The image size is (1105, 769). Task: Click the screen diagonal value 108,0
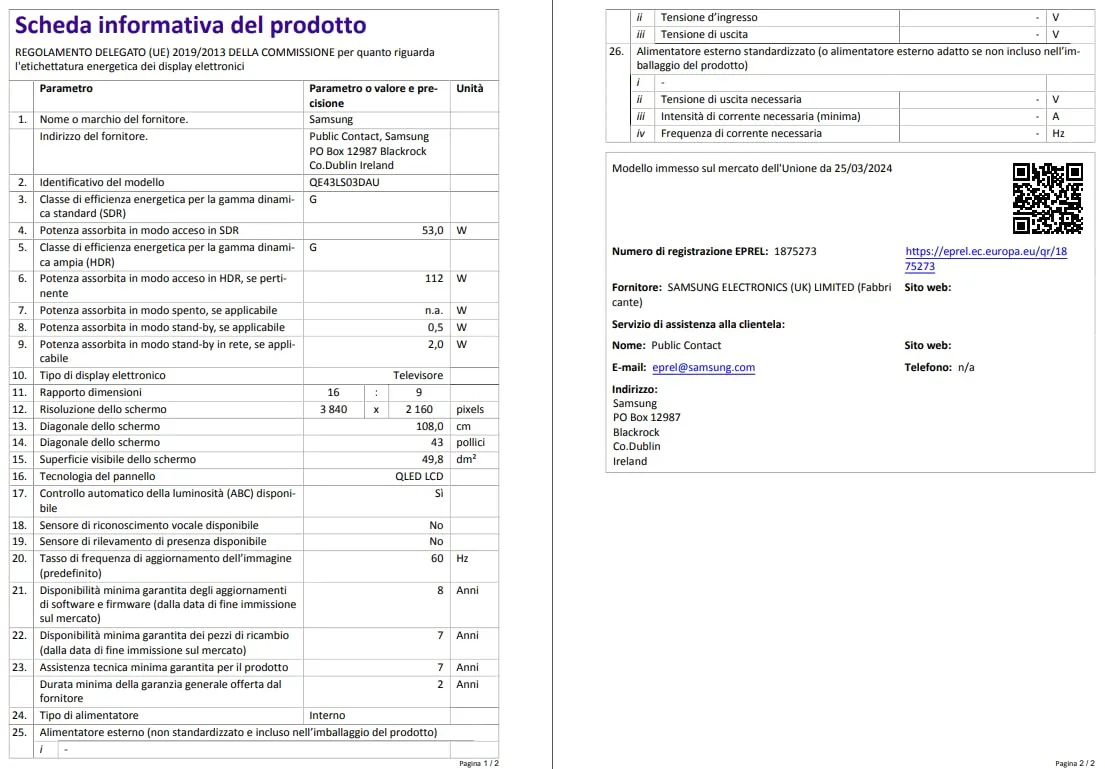[x=430, y=426]
